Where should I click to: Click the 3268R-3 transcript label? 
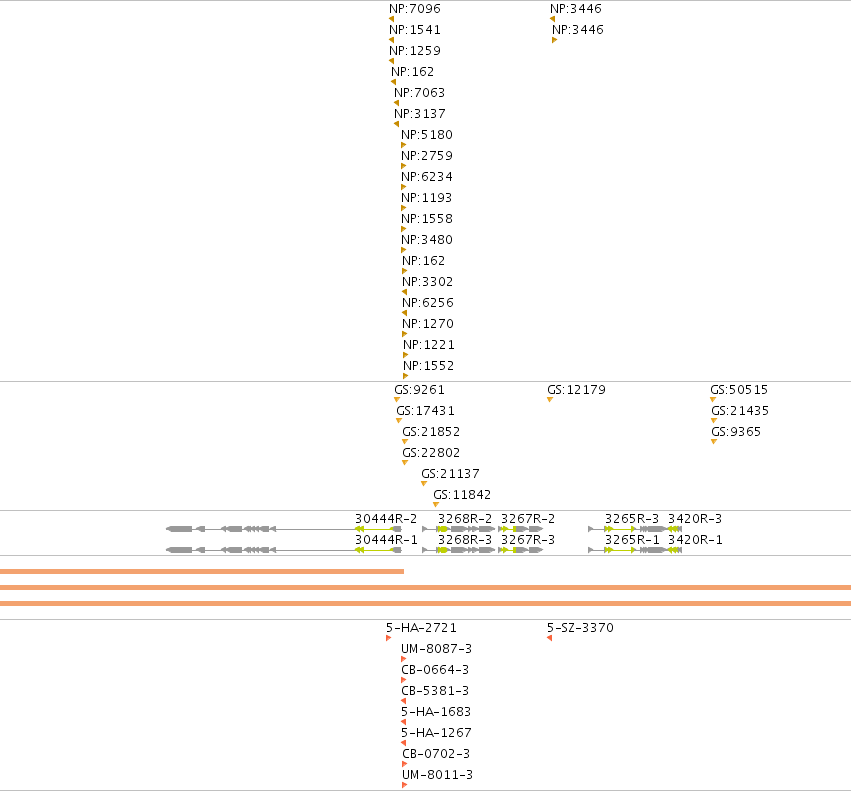pos(465,540)
